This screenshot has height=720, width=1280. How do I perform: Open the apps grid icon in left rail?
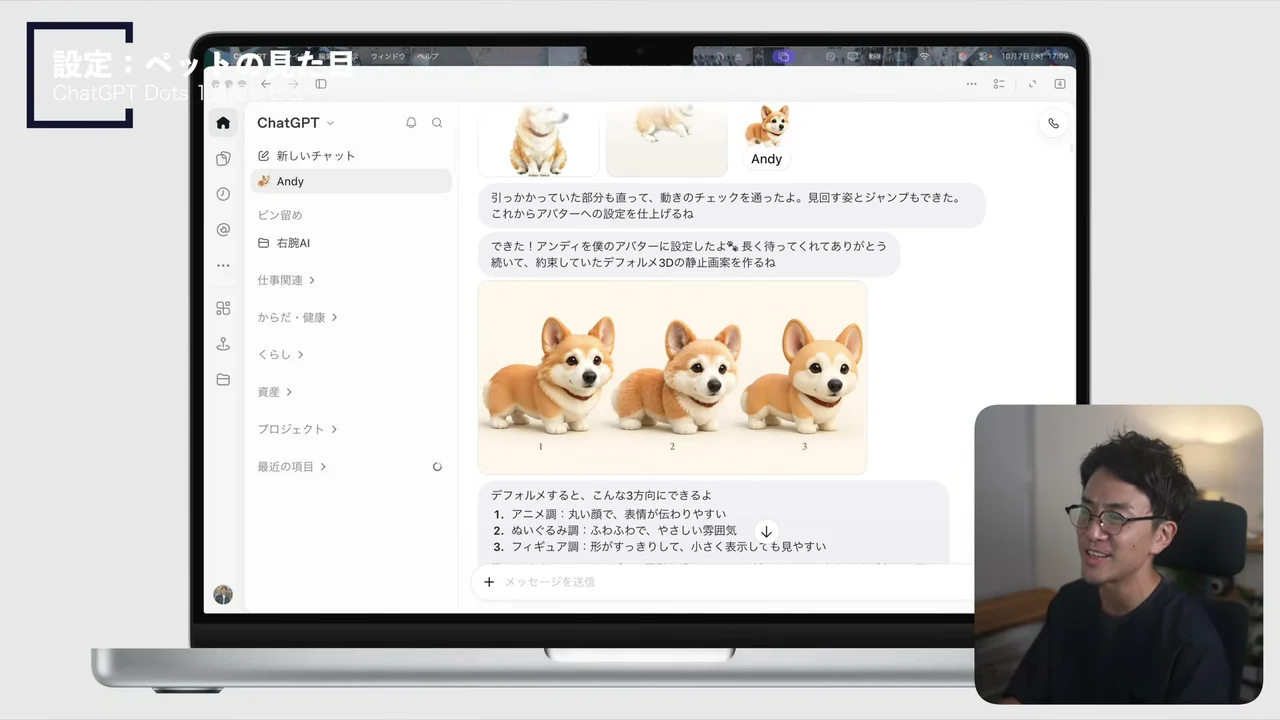click(223, 308)
